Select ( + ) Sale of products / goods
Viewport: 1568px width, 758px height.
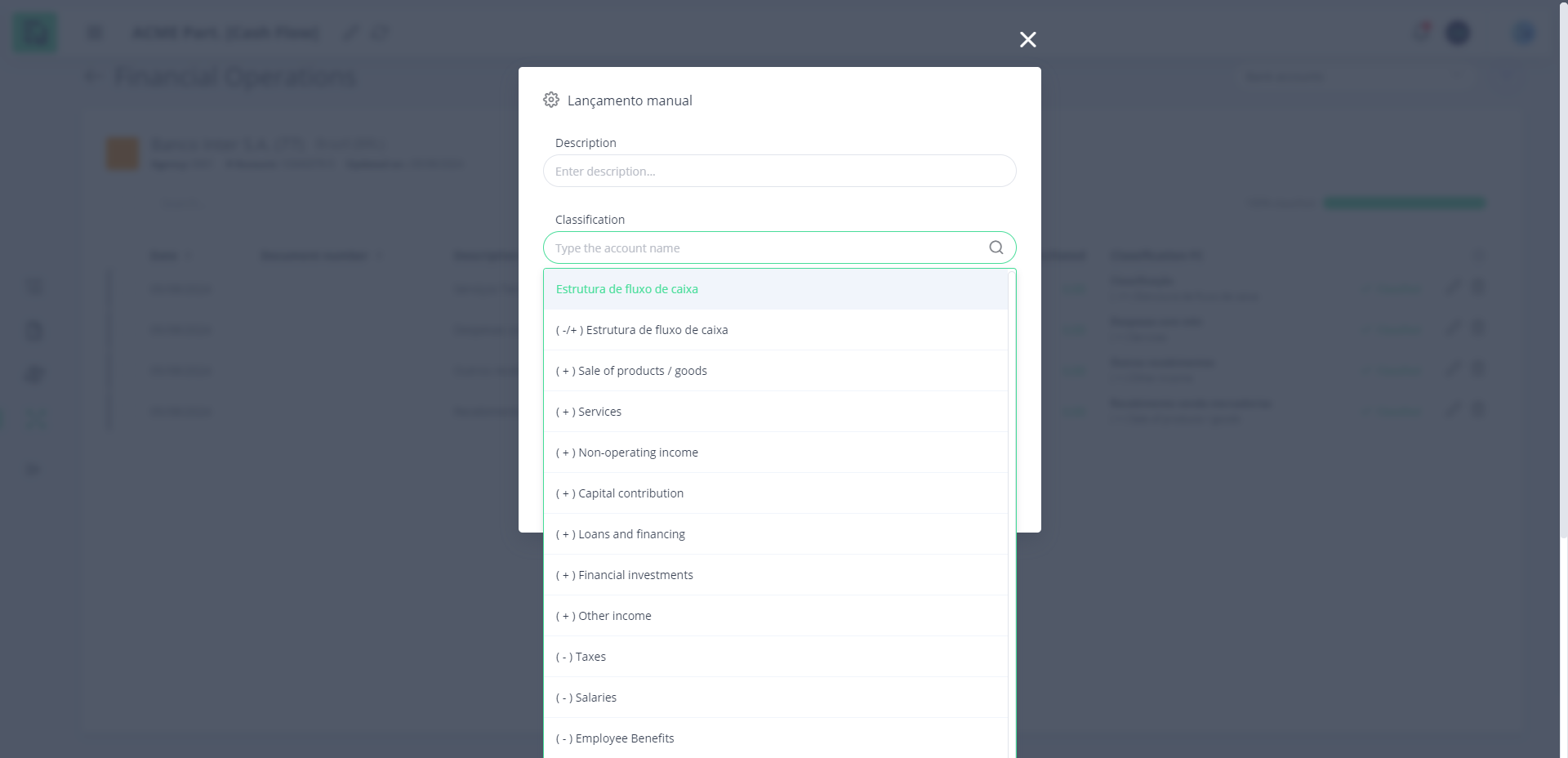point(776,371)
